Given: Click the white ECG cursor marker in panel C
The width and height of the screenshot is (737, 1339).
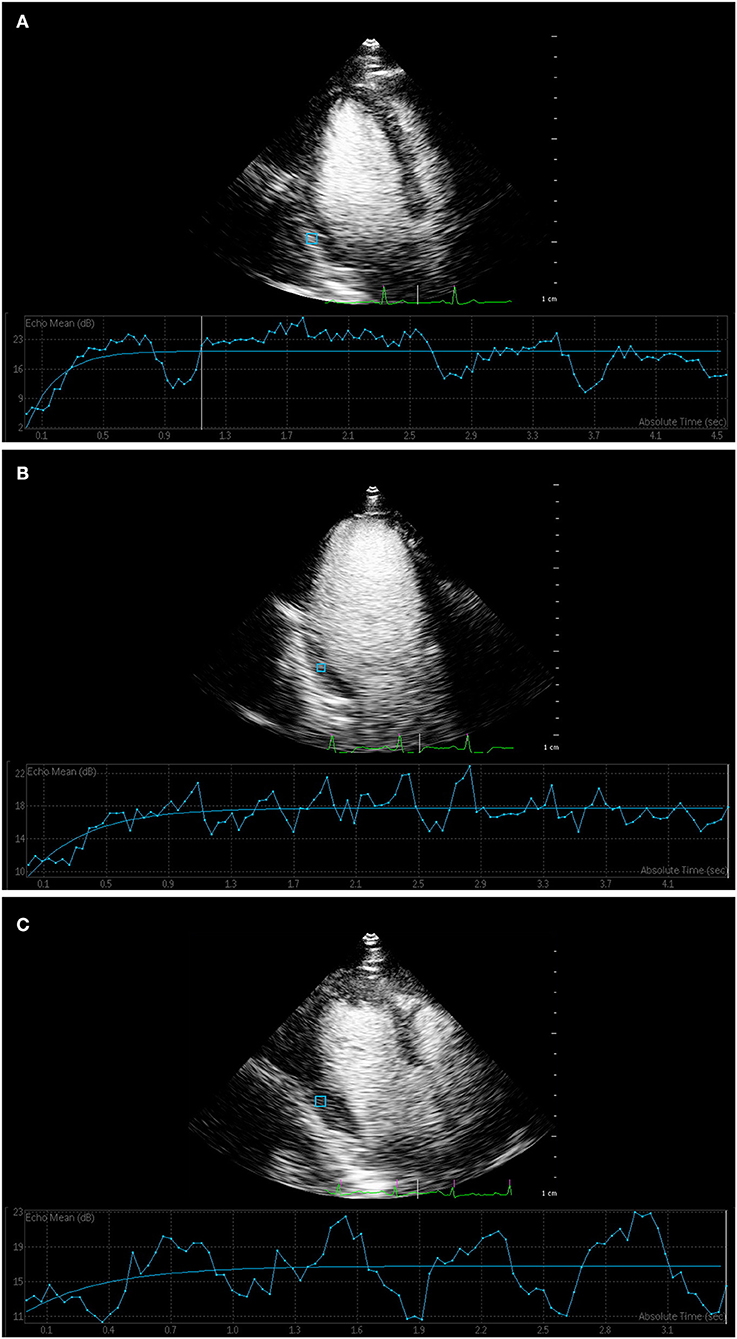Looking at the screenshot, I should point(418,1188).
